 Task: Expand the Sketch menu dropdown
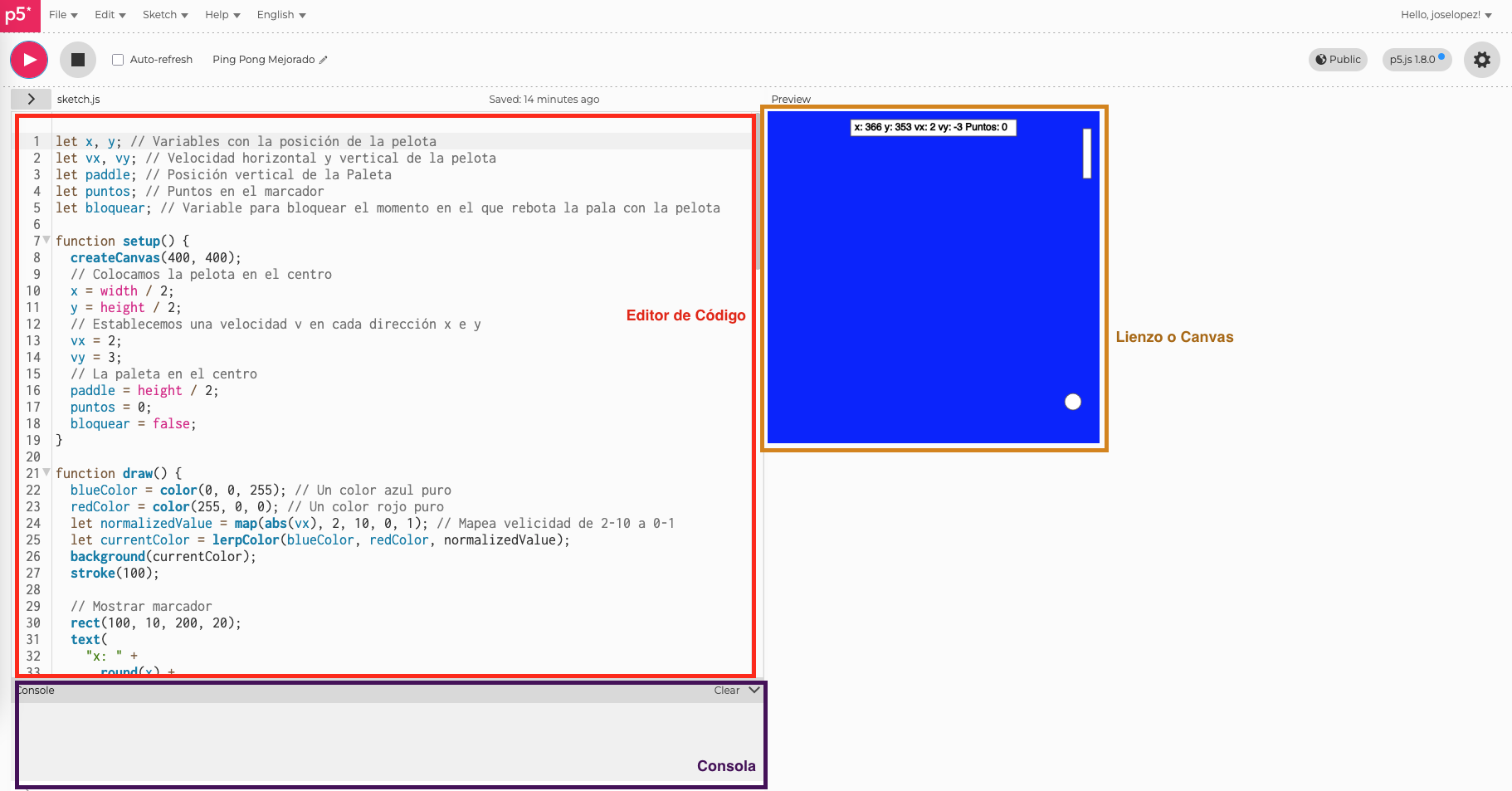tap(165, 15)
